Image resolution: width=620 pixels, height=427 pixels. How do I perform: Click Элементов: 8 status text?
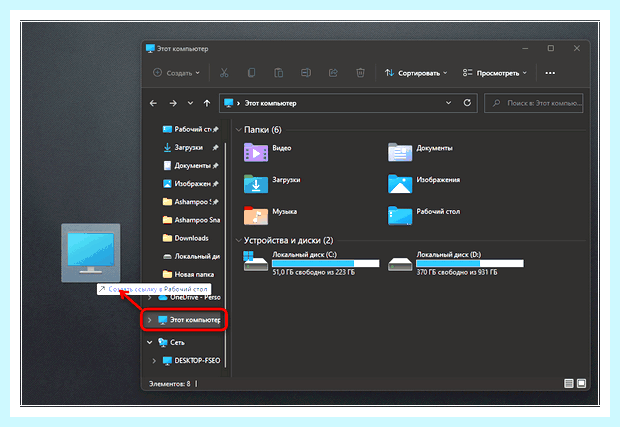coord(170,384)
